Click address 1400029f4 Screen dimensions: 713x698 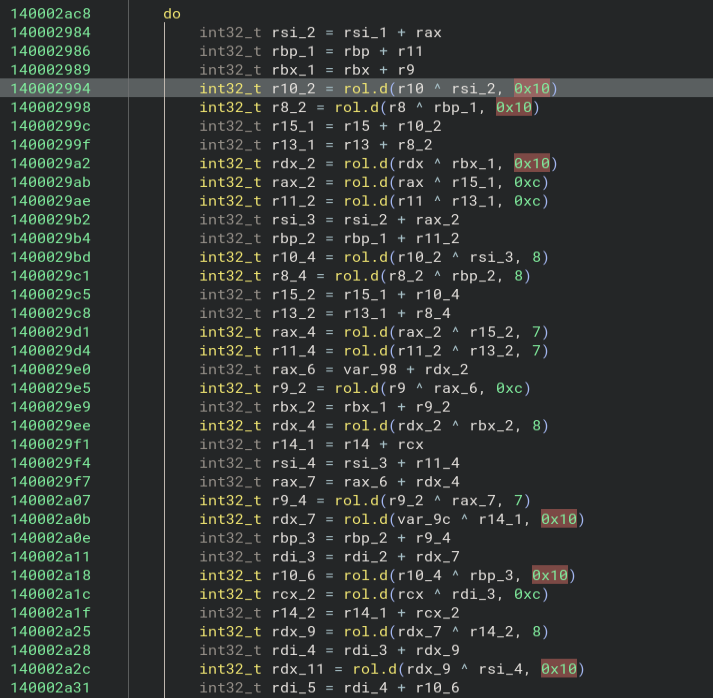click(x=50, y=463)
